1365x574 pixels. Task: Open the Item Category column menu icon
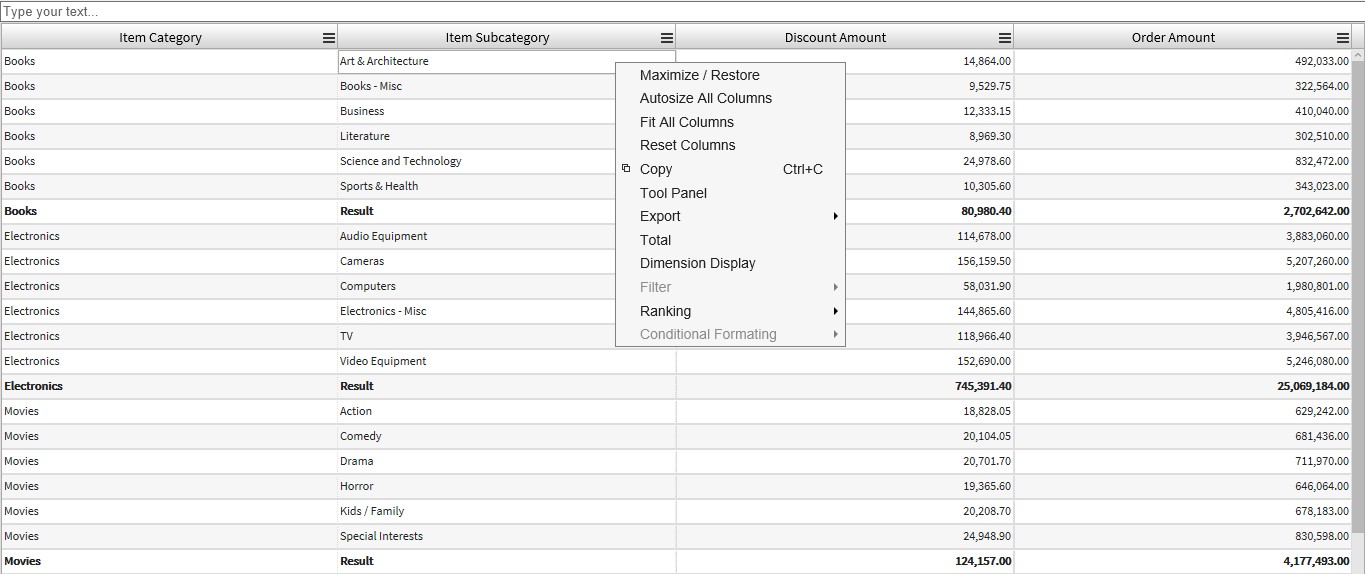point(328,38)
